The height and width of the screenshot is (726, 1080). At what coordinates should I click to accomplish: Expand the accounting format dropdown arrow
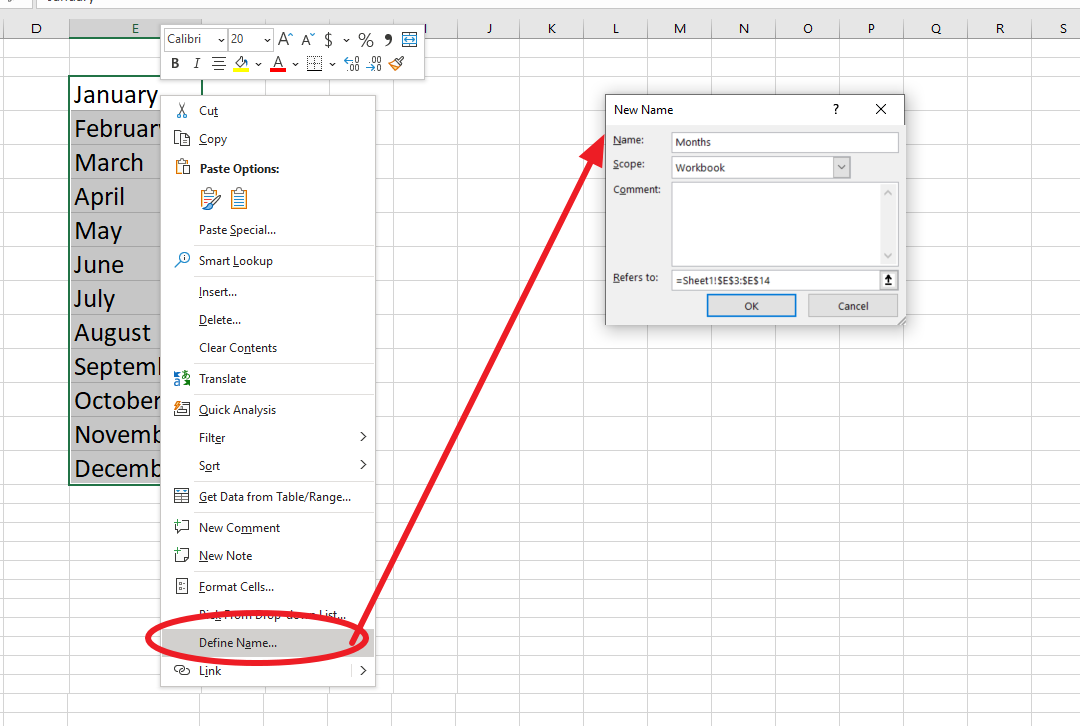pos(346,40)
